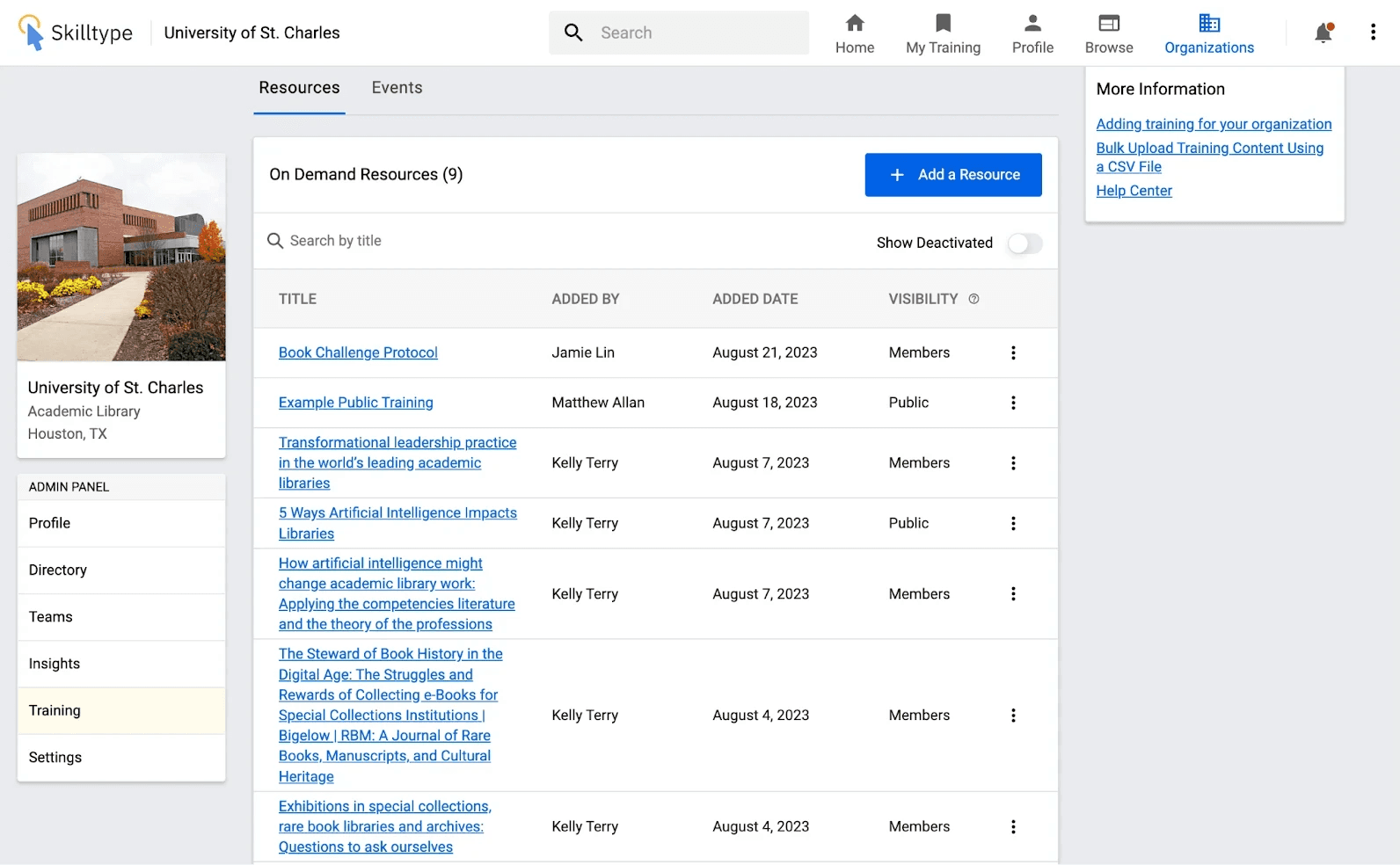Toggle the Show Deactivated switch
Image resolution: width=1400 pixels, height=865 pixels.
[x=1024, y=244]
